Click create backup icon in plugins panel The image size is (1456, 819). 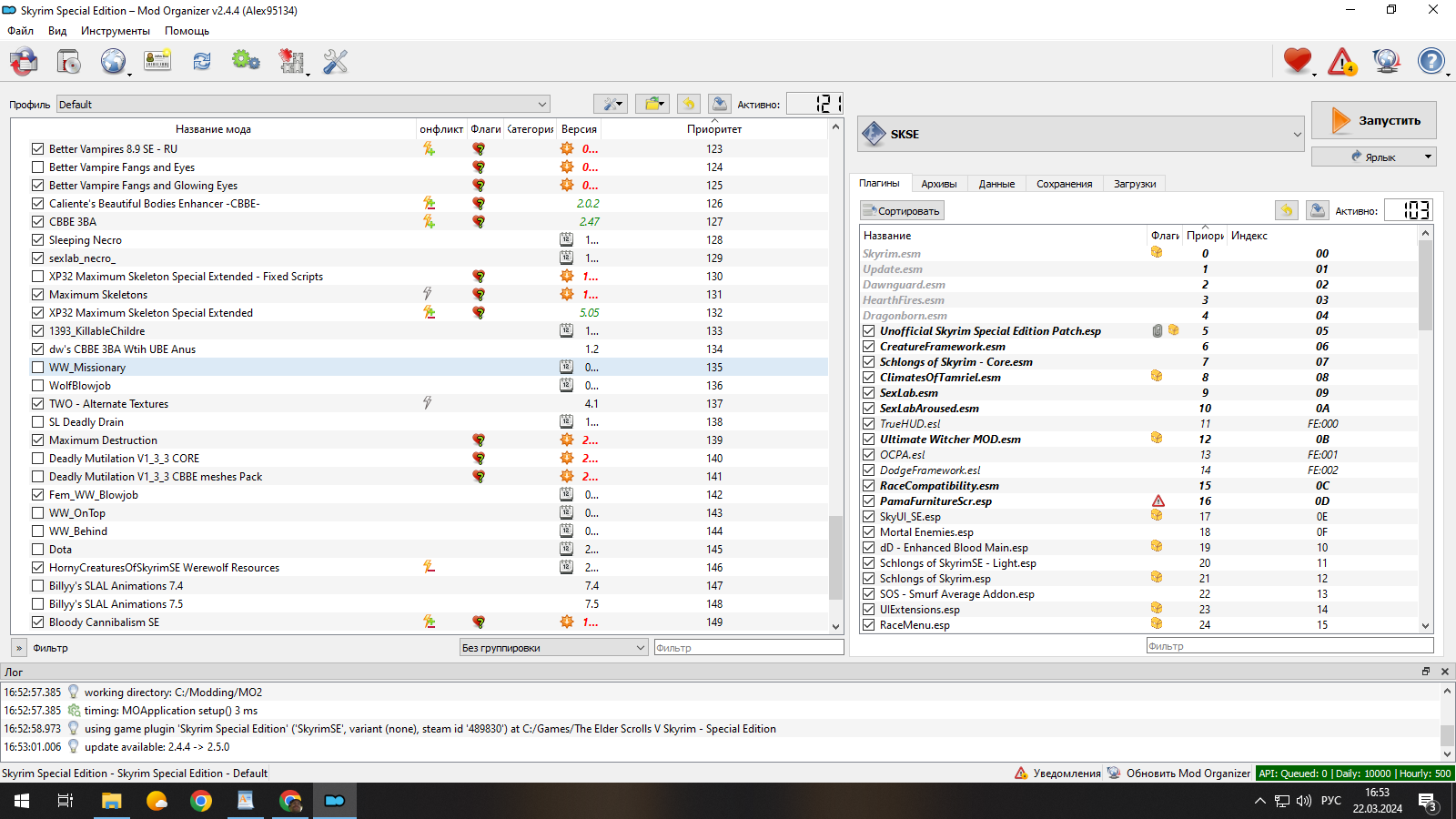[1317, 210]
